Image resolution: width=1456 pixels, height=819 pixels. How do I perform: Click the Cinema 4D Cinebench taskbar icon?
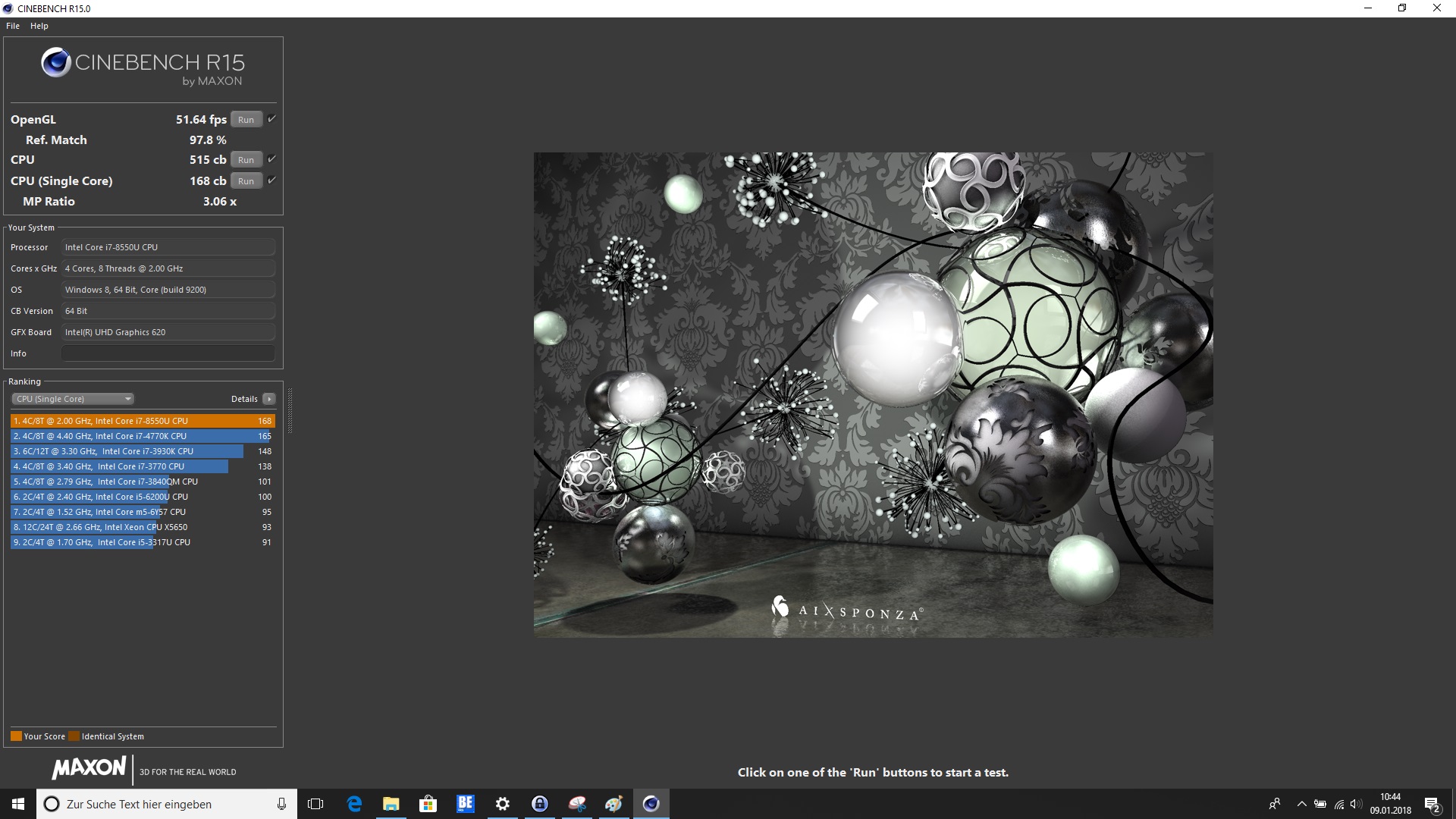[651, 804]
